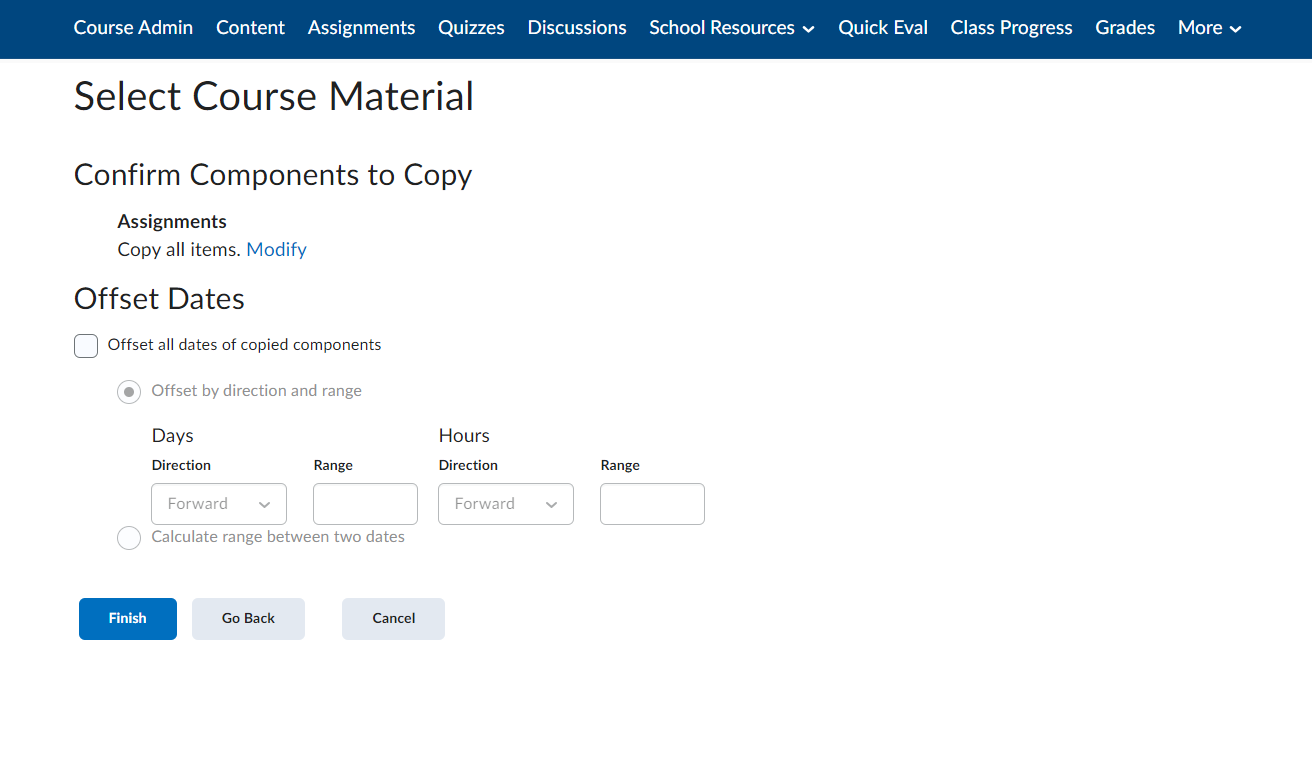
Task: Open the Course Admin page
Action: pyautogui.click(x=132, y=28)
